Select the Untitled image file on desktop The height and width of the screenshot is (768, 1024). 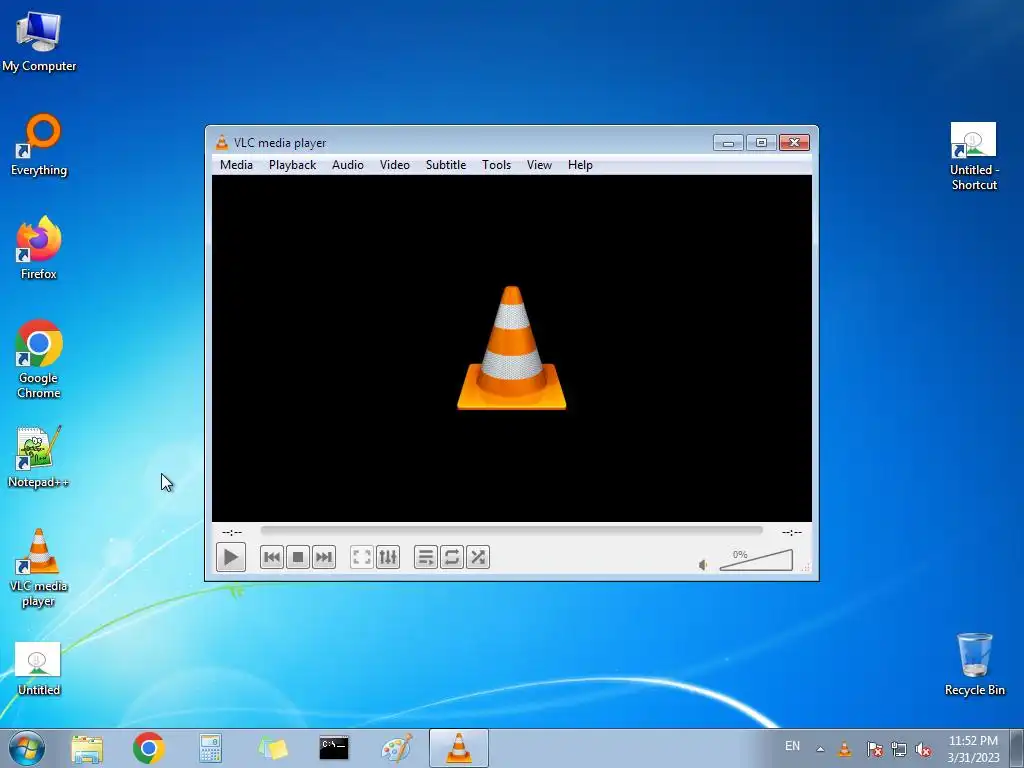[x=39, y=669]
